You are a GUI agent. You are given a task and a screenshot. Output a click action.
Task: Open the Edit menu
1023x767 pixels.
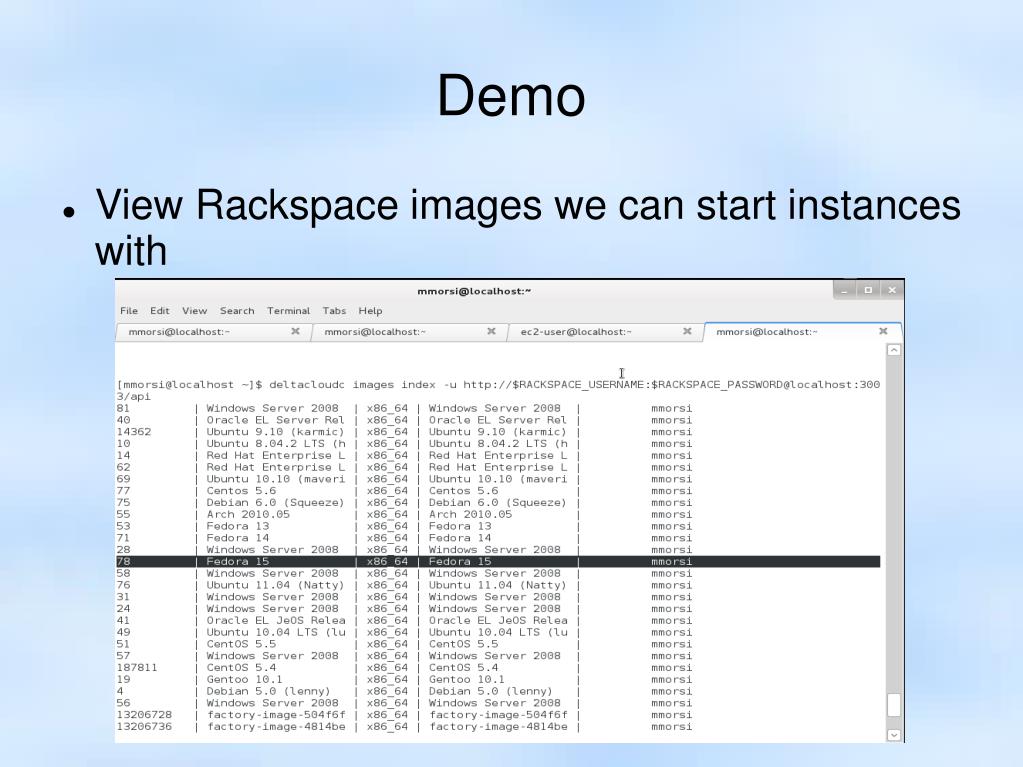point(159,311)
